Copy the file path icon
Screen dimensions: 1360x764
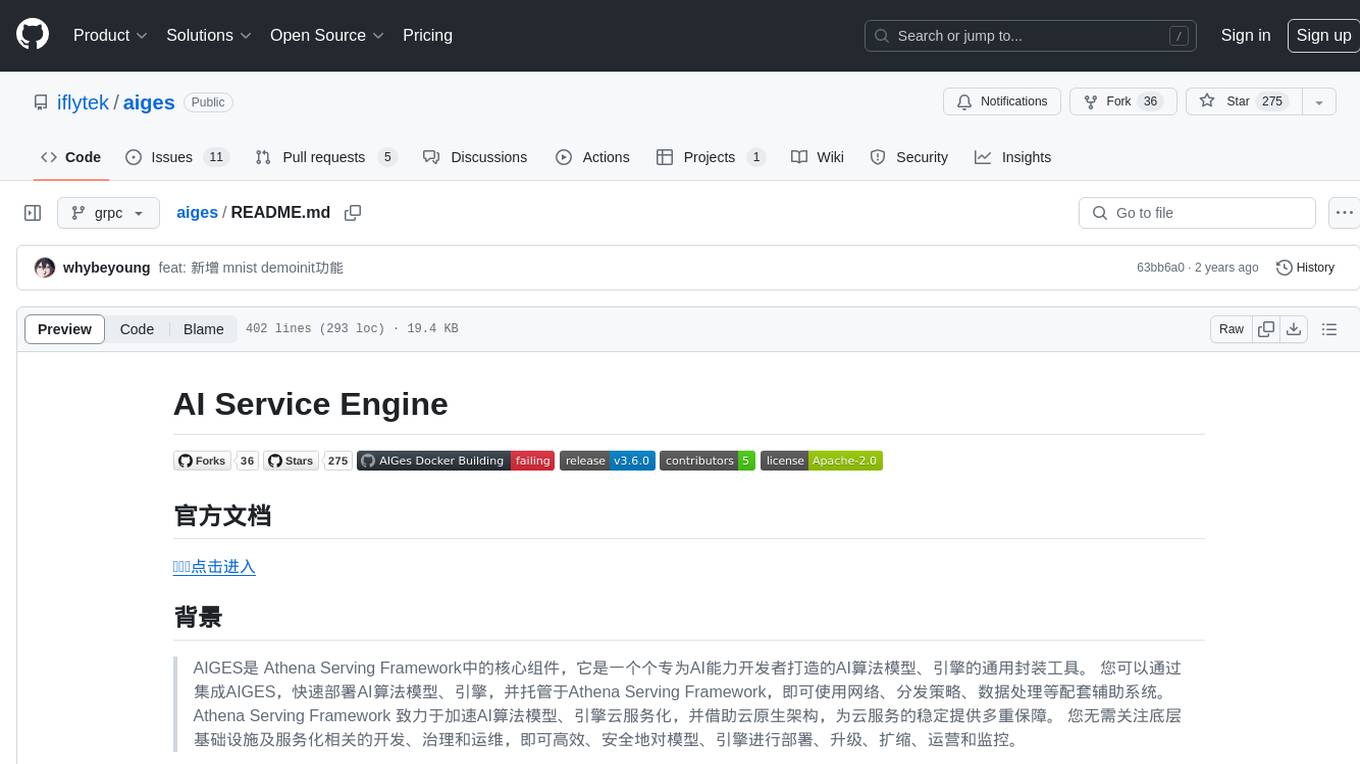(x=352, y=213)
